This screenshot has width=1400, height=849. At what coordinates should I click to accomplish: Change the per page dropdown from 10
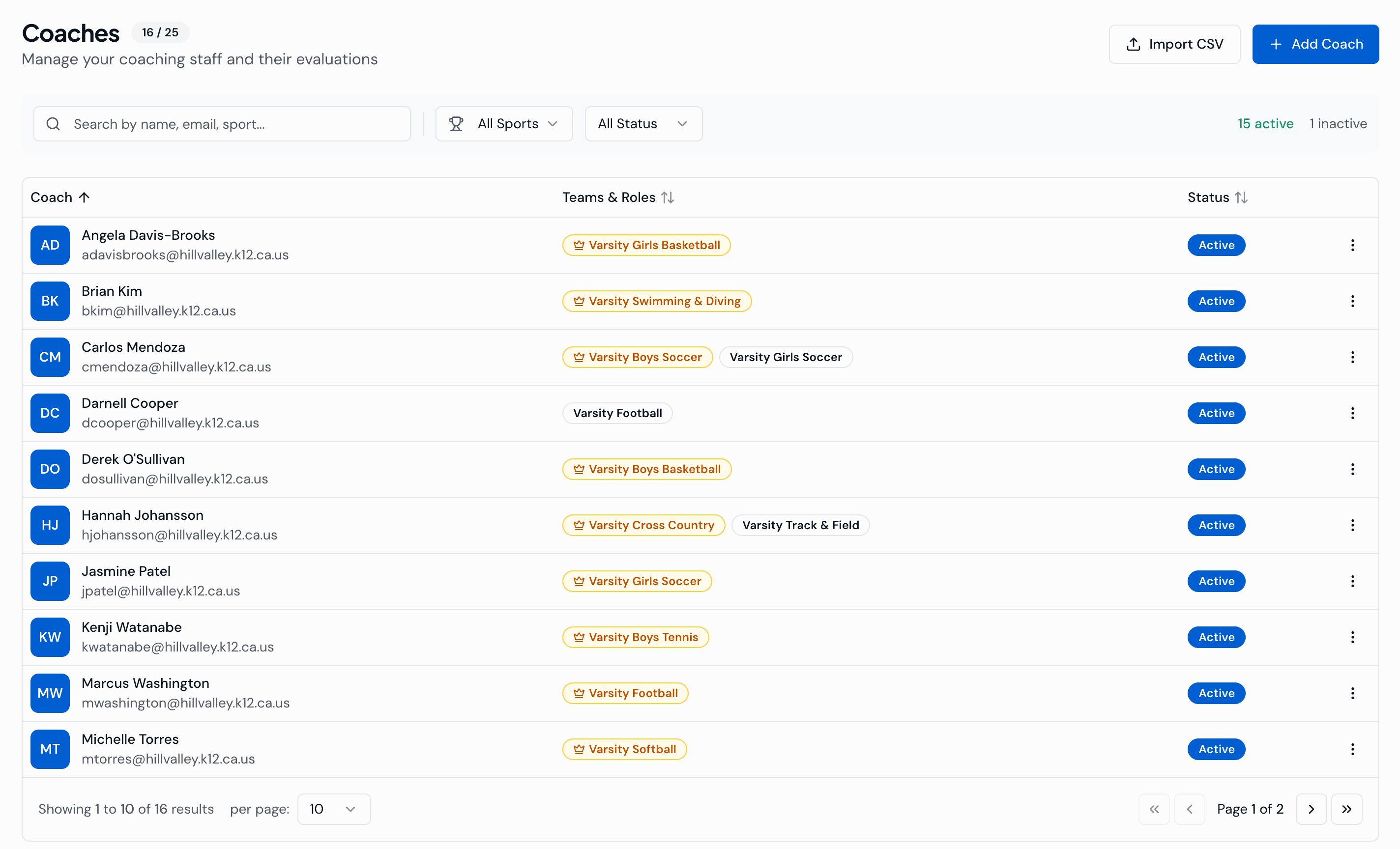tap(333, 809)
